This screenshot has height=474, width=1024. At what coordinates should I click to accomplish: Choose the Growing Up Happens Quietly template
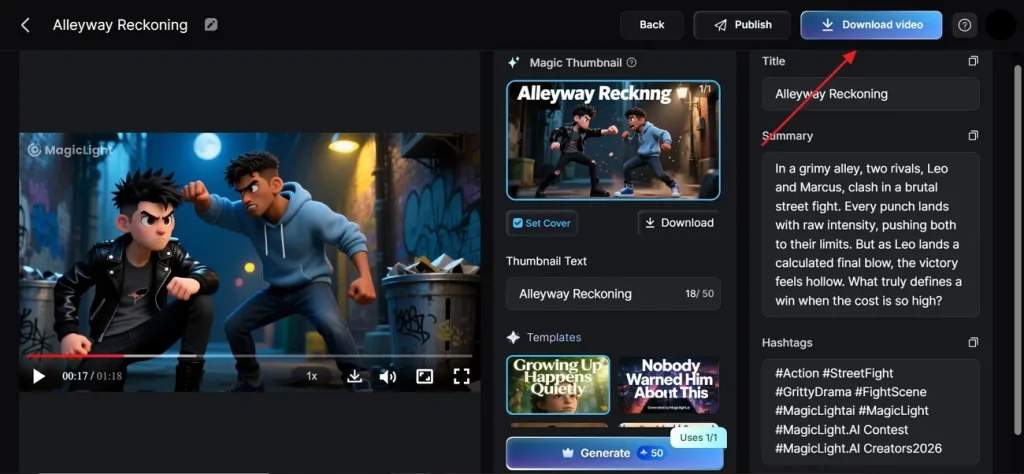[x=558, y=385]
